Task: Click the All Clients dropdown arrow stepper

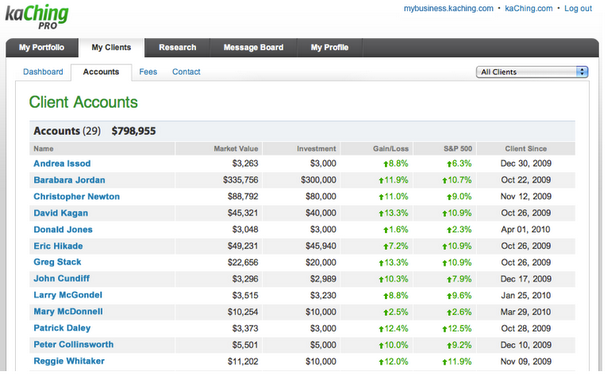Action: coord(582,72)
